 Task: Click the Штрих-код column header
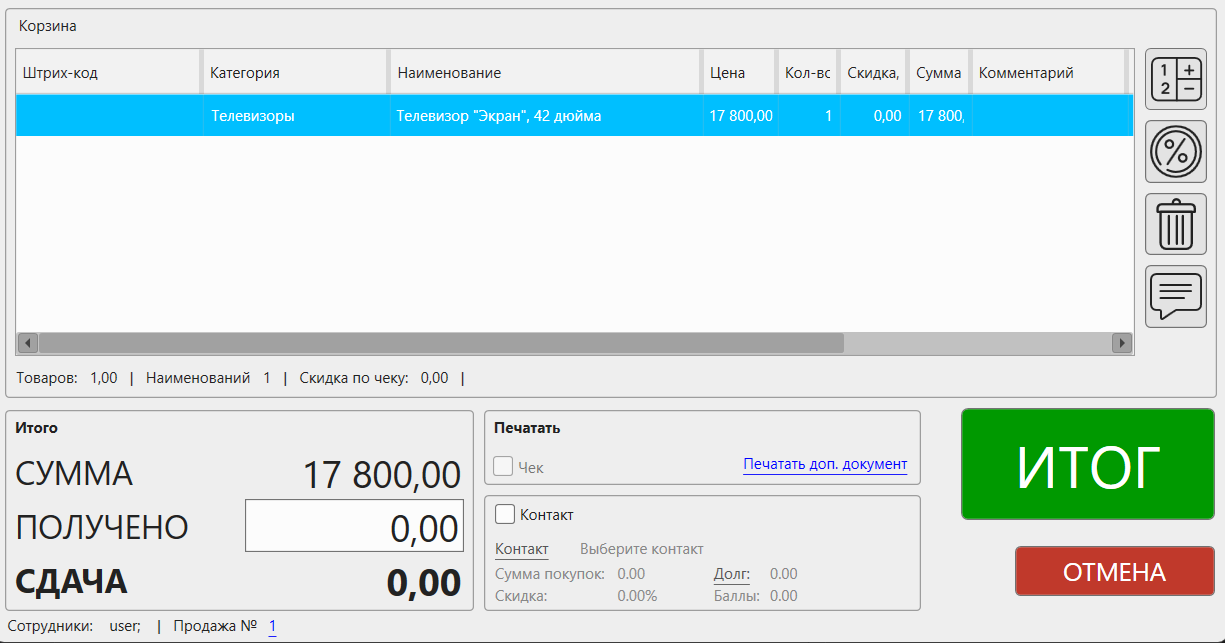point(108,73)
